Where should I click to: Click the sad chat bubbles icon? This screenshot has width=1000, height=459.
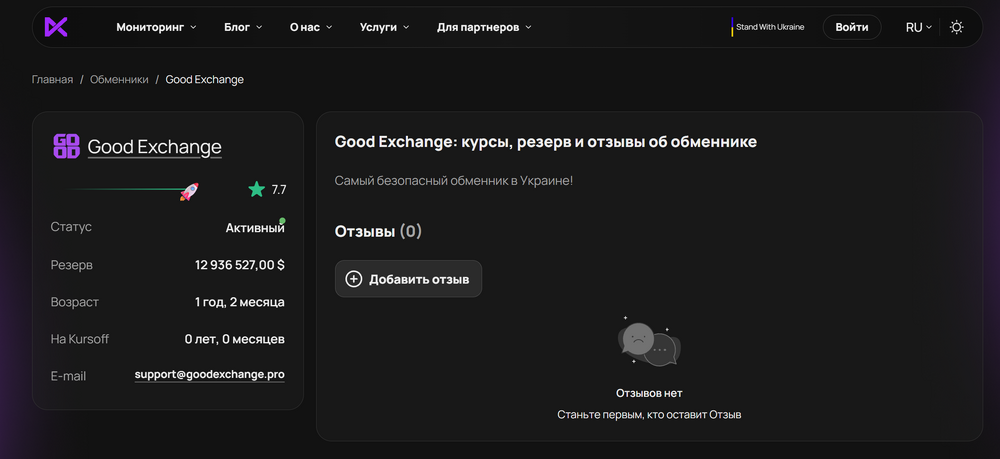[649, 344]
